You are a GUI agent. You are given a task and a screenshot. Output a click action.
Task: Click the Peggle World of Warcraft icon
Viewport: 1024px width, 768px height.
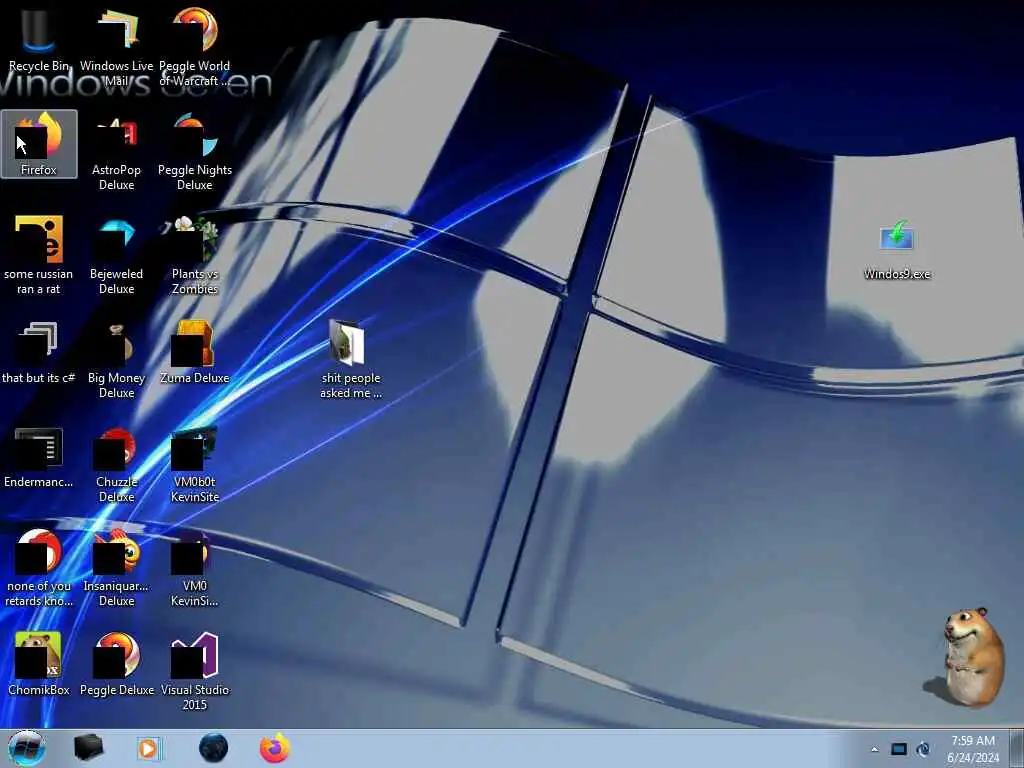(x=195, y=46)
